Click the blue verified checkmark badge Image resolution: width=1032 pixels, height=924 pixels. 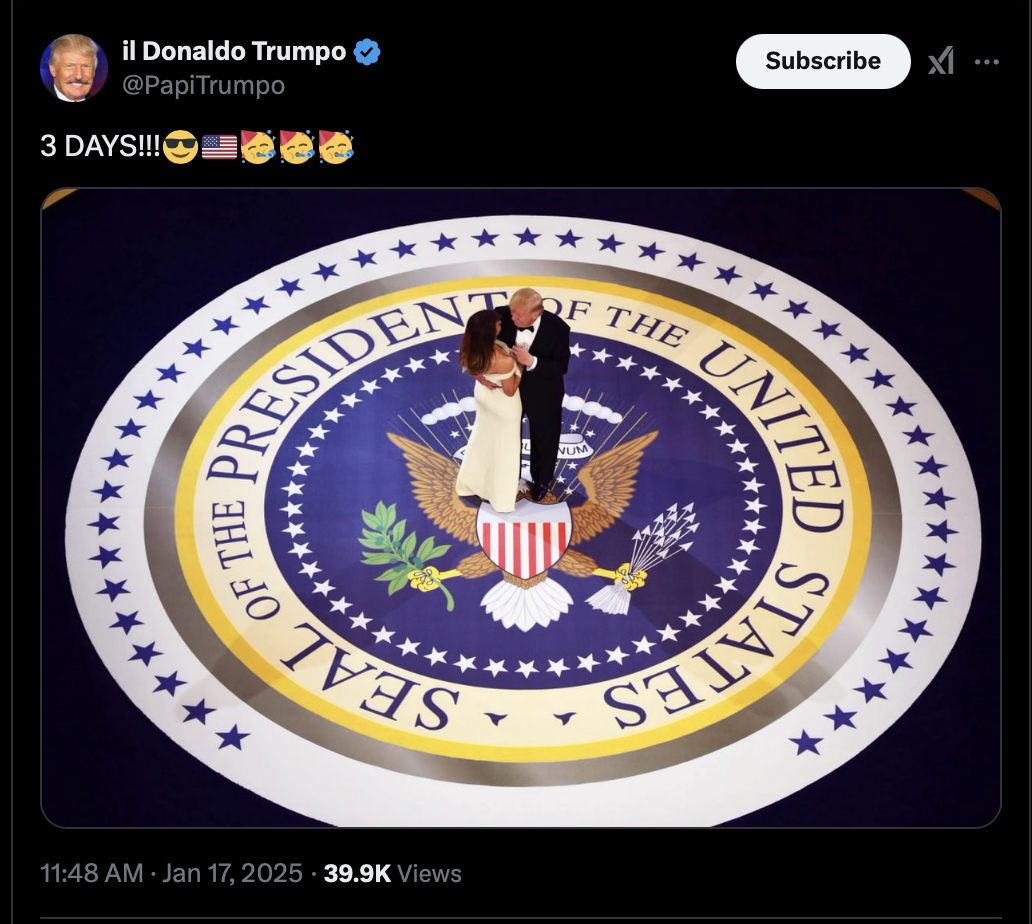pos(367,51)
